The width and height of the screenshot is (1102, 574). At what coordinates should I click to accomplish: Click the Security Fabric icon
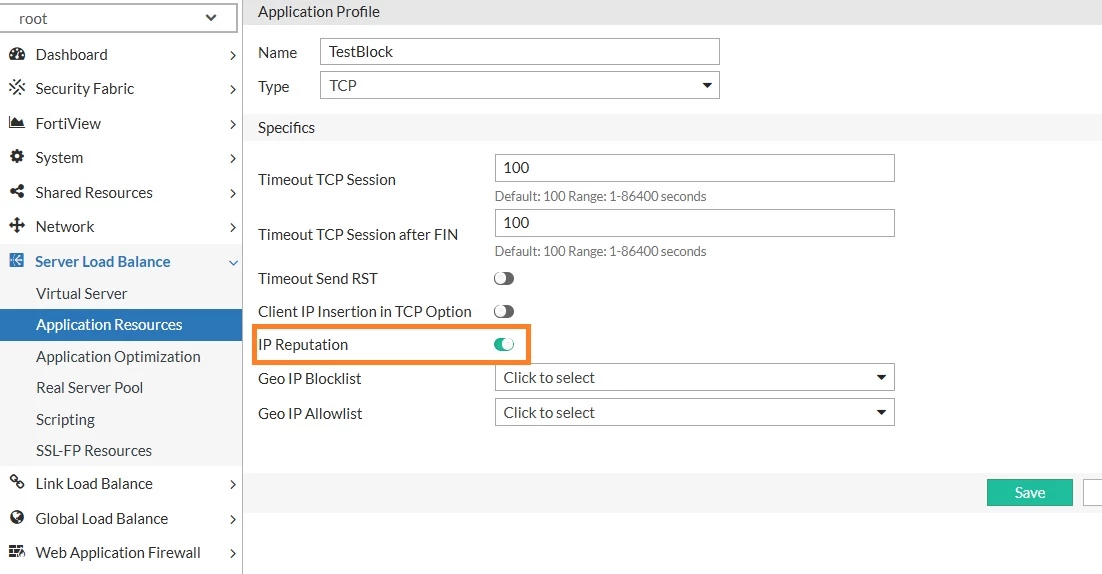click(x=17, y=87)
